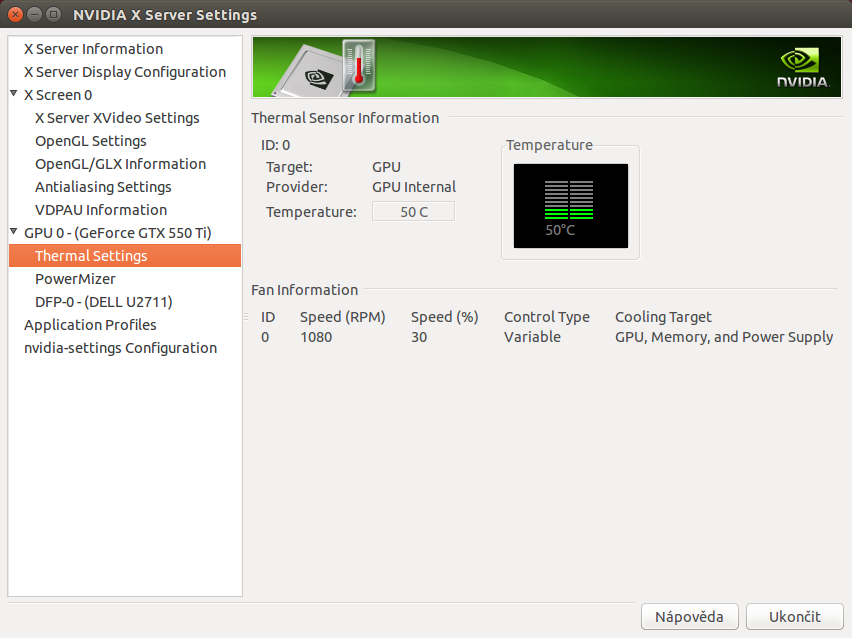Viewport: 852px width, 638px height.
Task: Click the Speed (%) column header
Action: 444,317
